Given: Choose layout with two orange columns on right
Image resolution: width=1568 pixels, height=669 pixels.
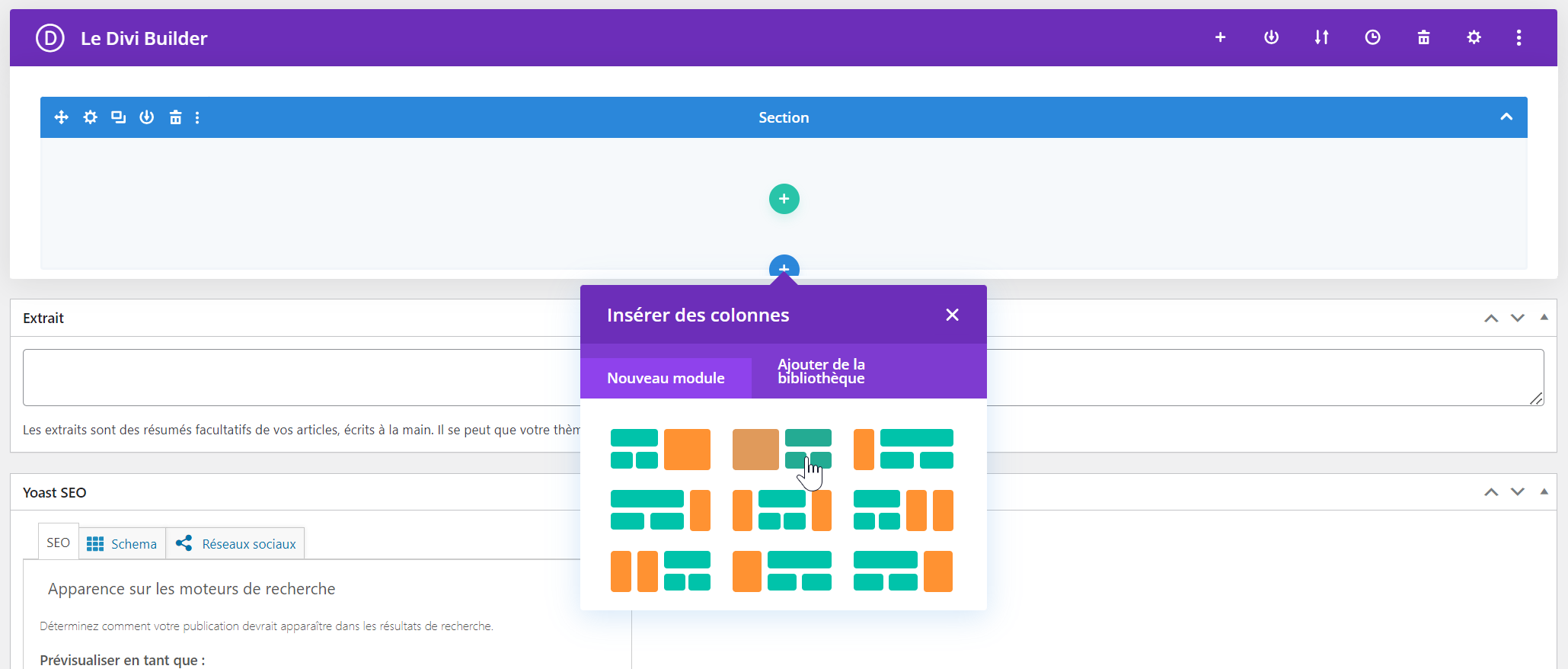Looking at the screenshot, I should (903, 511).
